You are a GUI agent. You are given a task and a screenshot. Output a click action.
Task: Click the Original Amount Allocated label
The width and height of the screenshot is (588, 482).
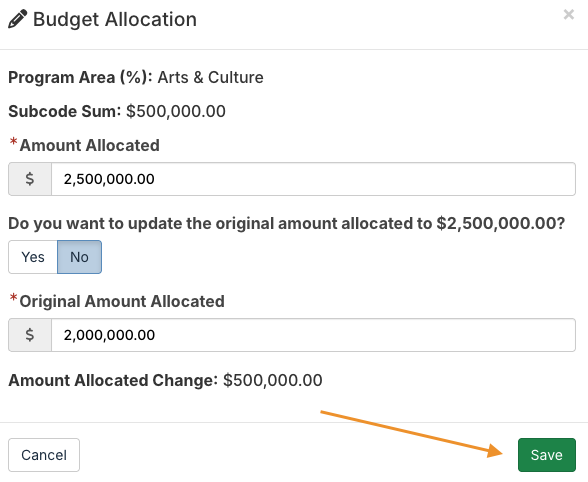click(122, 302)
